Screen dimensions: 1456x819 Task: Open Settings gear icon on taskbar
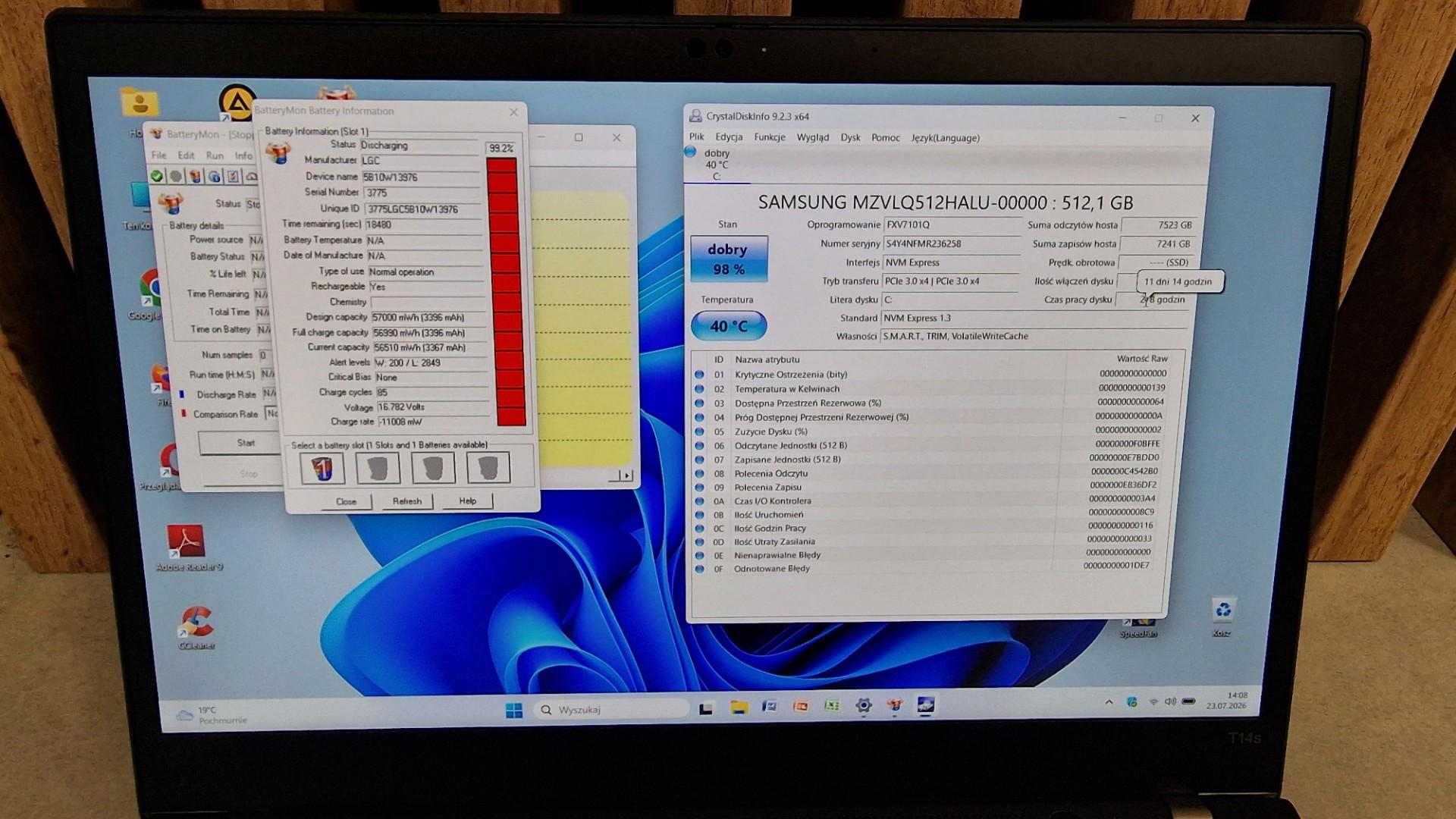tap(864, 706)
